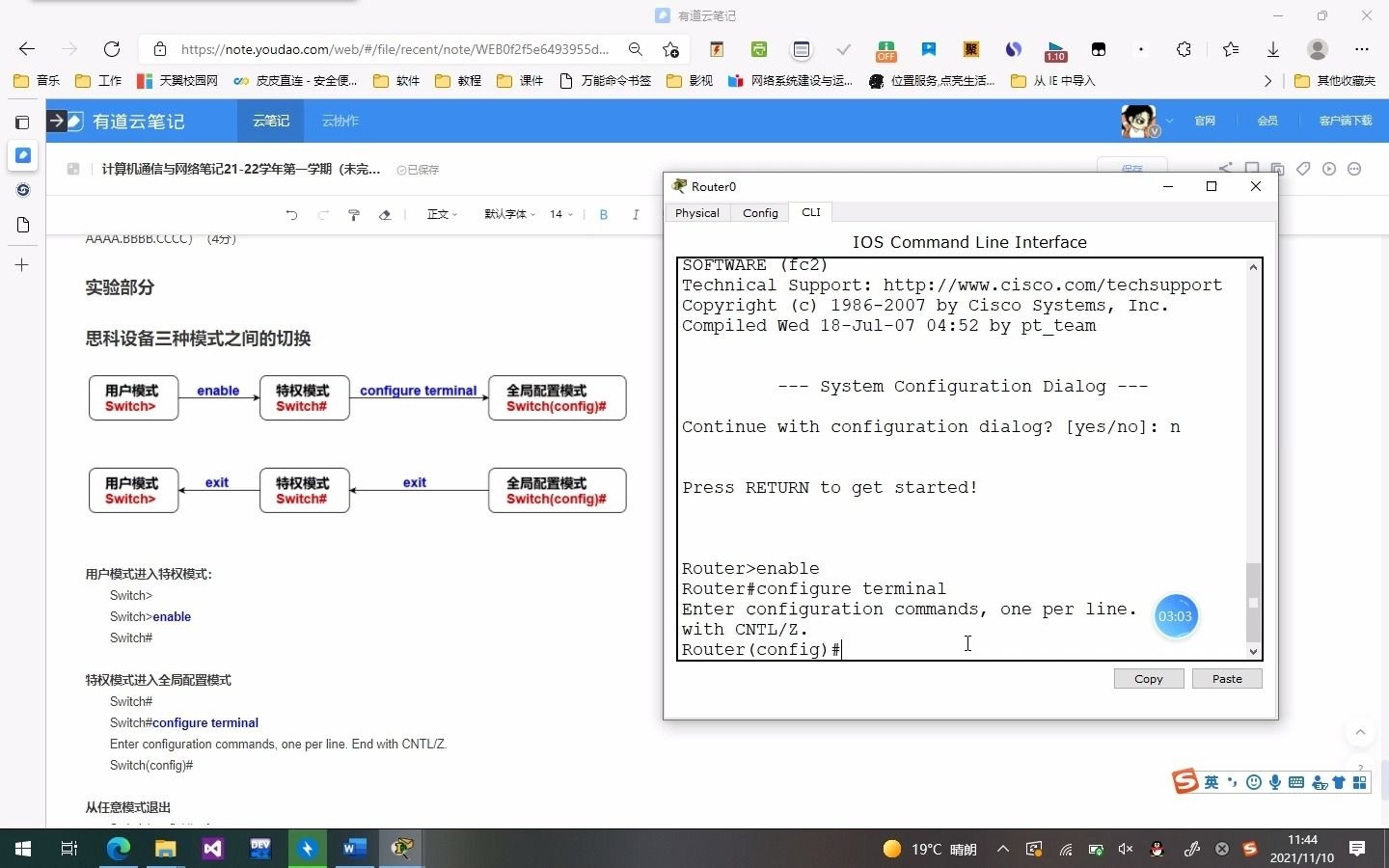Open the browser downloads icon
This screenshot has width=1389, height=868.
pos(1273,49)
